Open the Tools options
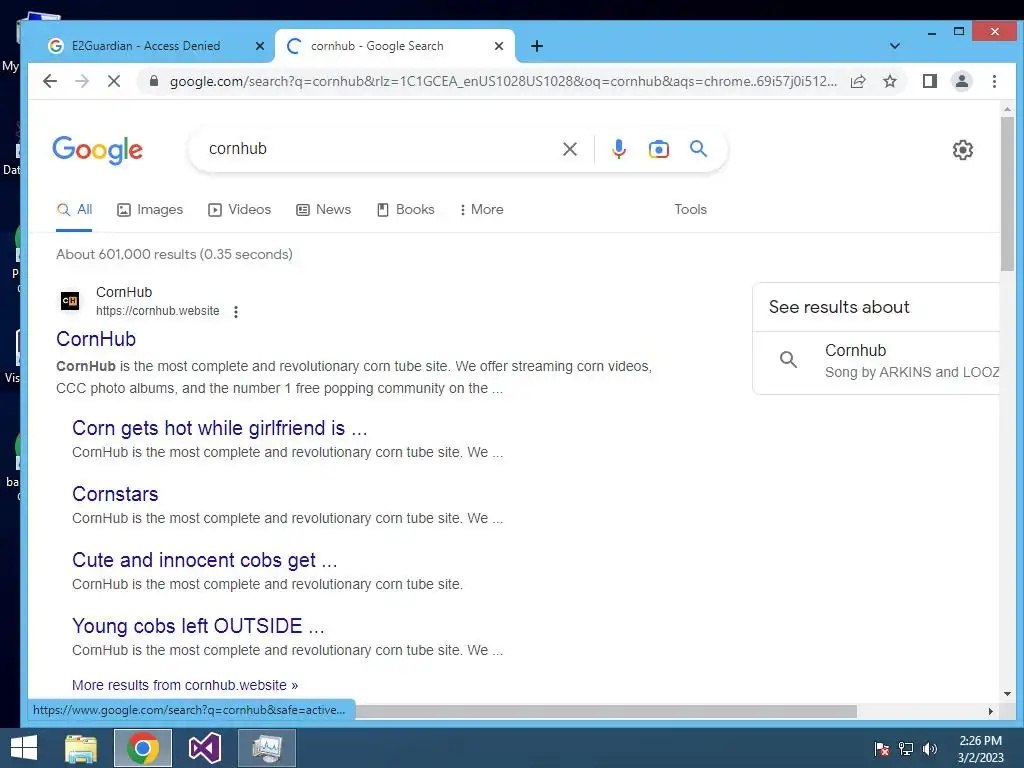1024x768 pixels. coord(690,210)
